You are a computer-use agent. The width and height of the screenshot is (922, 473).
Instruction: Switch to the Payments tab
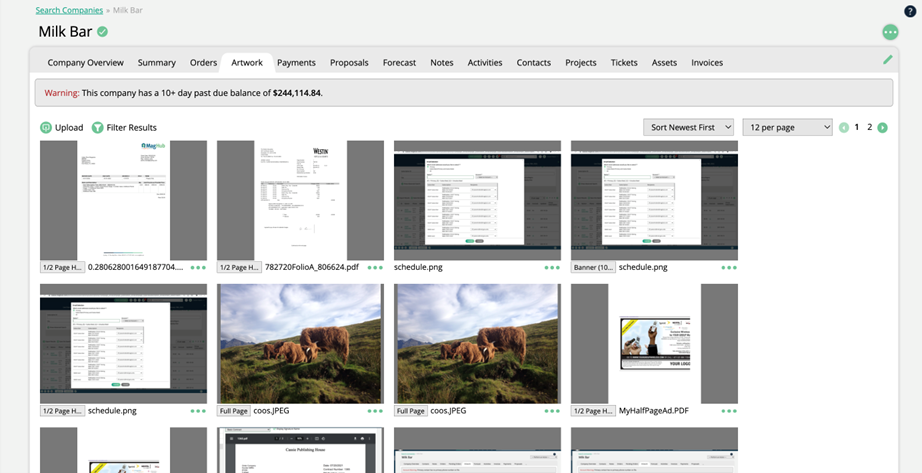point(296,62)
